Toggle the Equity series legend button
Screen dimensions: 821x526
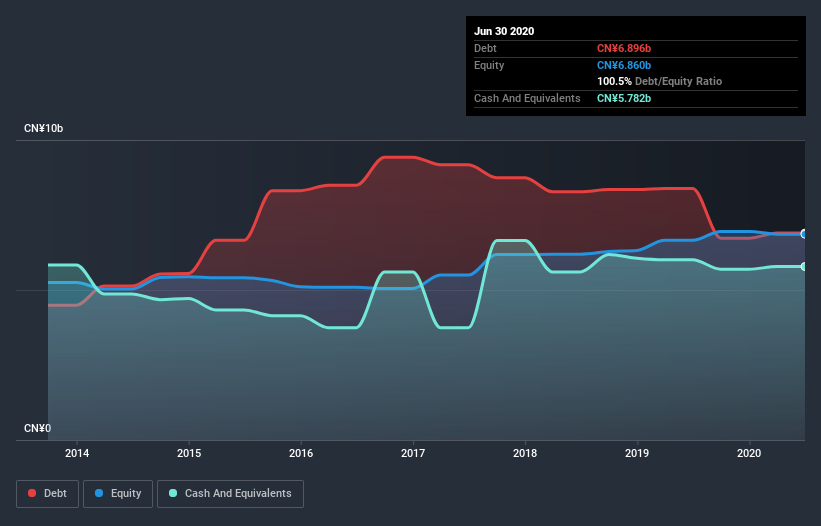pyautogui.click(x=118, y=494)
